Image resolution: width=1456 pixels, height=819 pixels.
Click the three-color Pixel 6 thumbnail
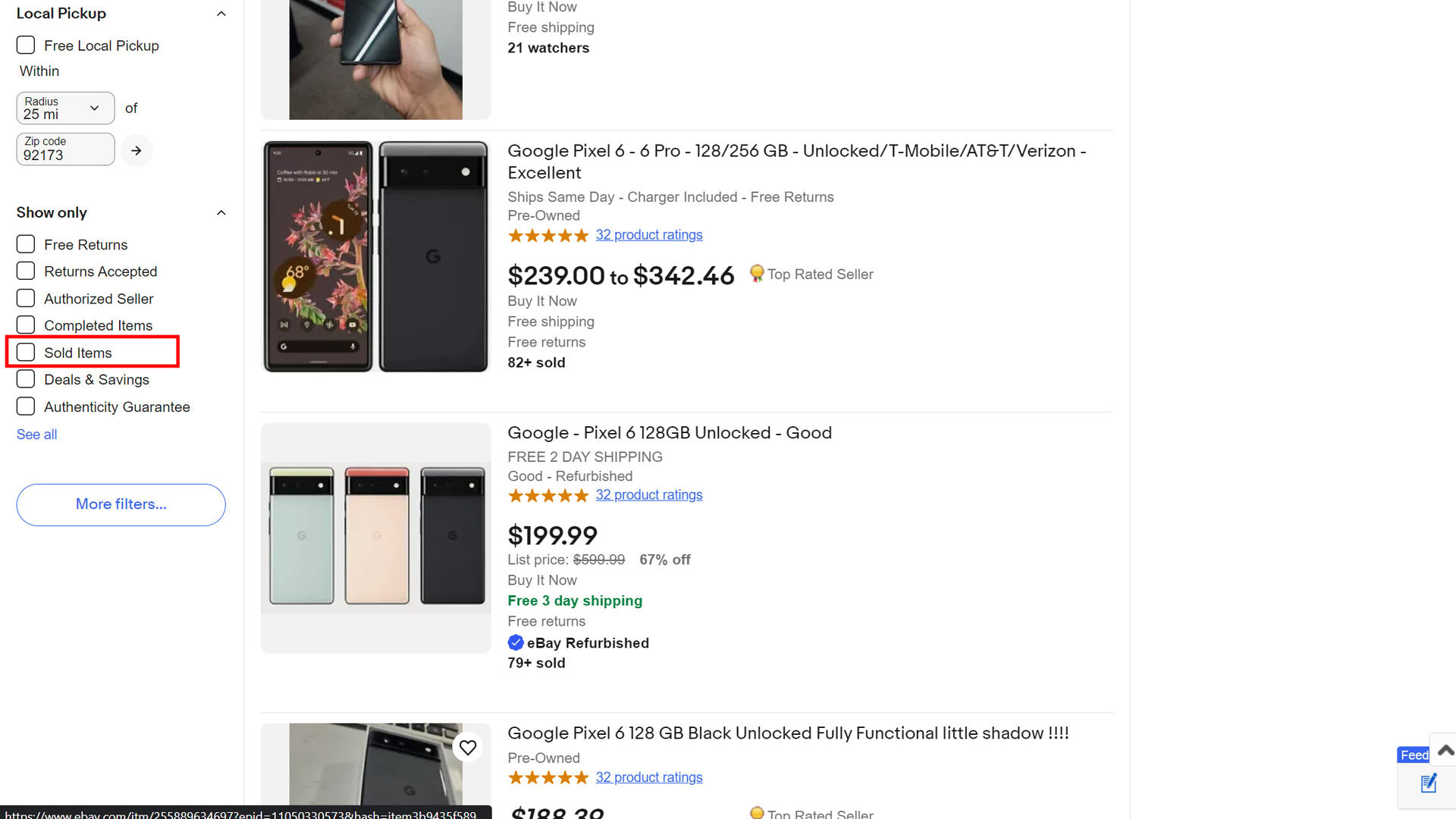pyautogui.click(x=376, y=537)
